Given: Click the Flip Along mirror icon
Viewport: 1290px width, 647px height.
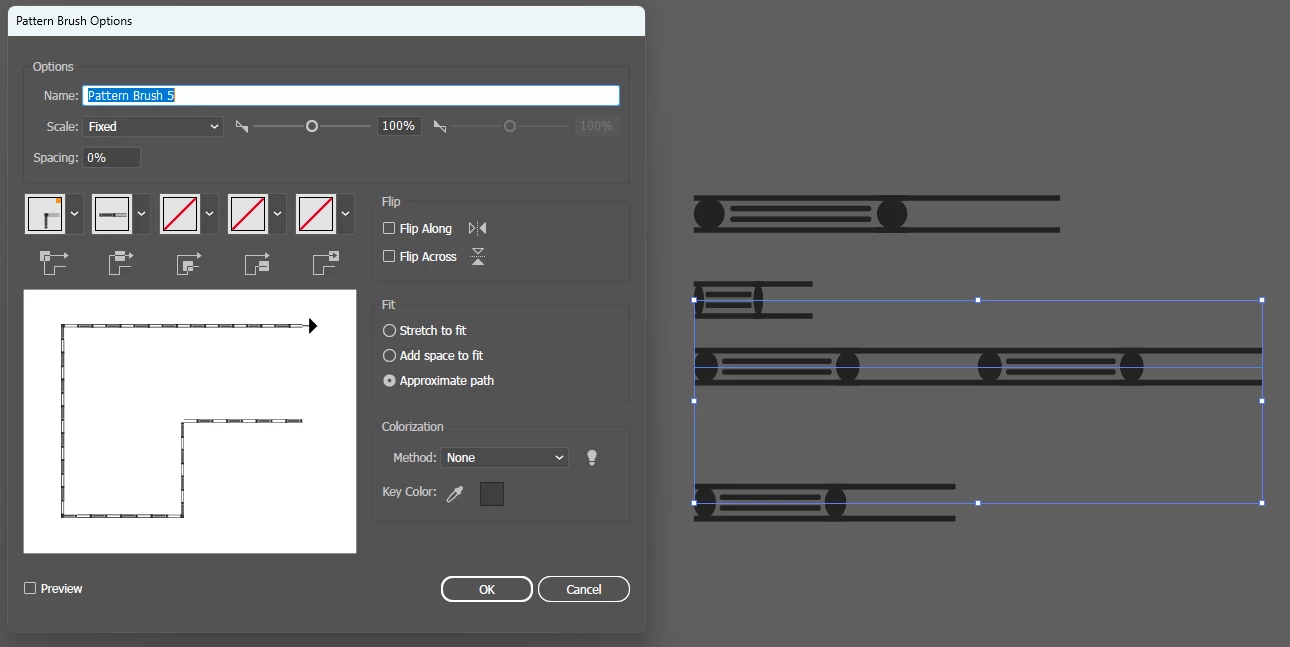Looking at the screenshot, I should pos(477,229).
